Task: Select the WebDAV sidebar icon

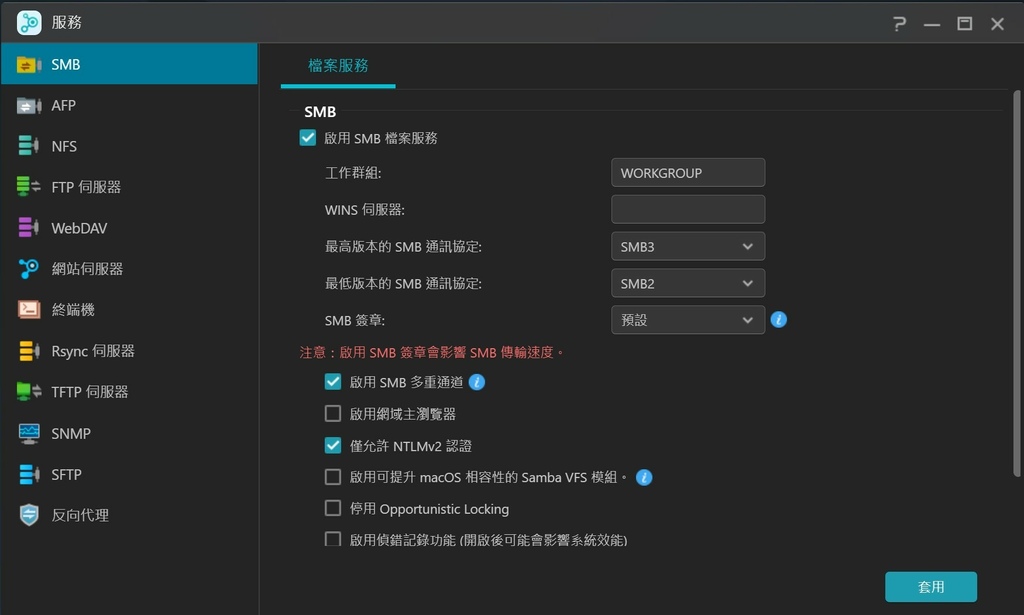Action: coord(29,228)
